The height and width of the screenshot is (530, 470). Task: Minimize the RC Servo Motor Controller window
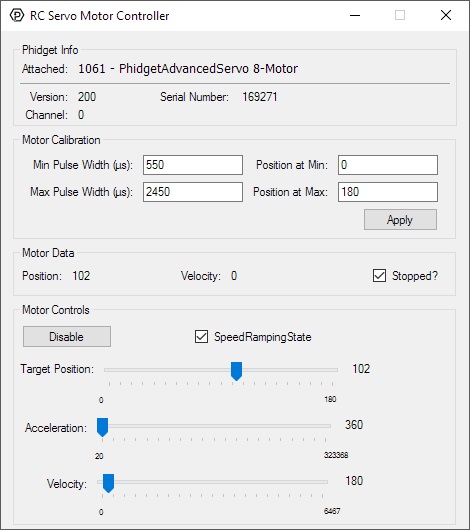tap(355, 15)
